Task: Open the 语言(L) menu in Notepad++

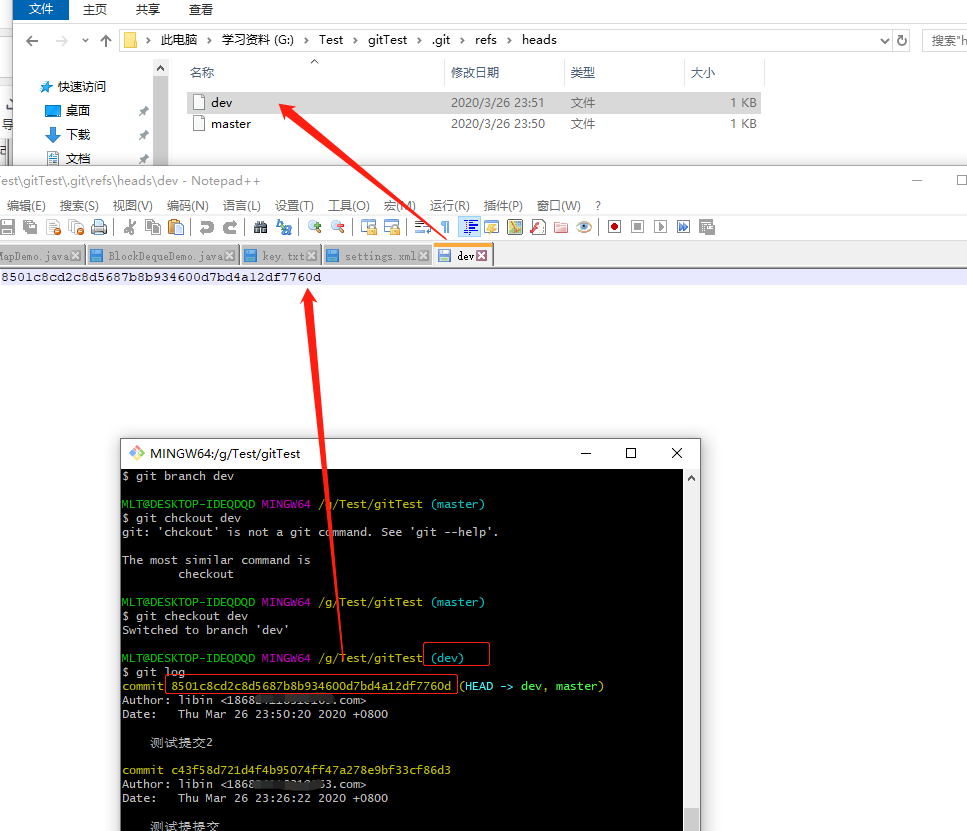Action: [x=242, y=205]
